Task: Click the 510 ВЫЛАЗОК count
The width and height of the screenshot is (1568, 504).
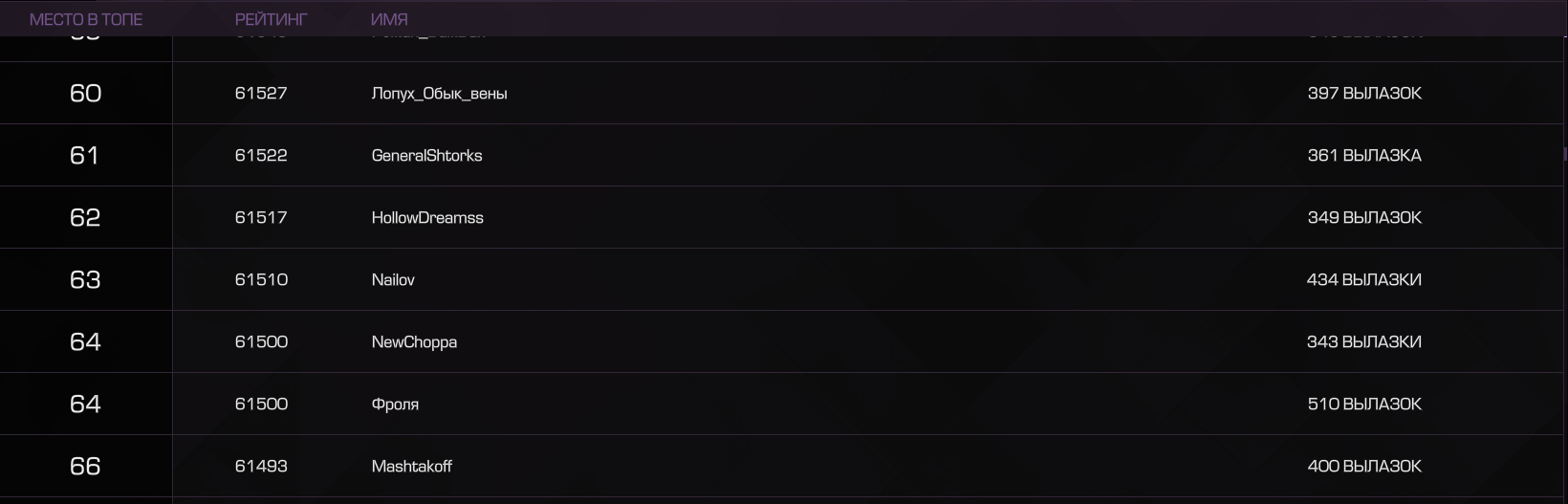Action: [x=1364, y=404]
